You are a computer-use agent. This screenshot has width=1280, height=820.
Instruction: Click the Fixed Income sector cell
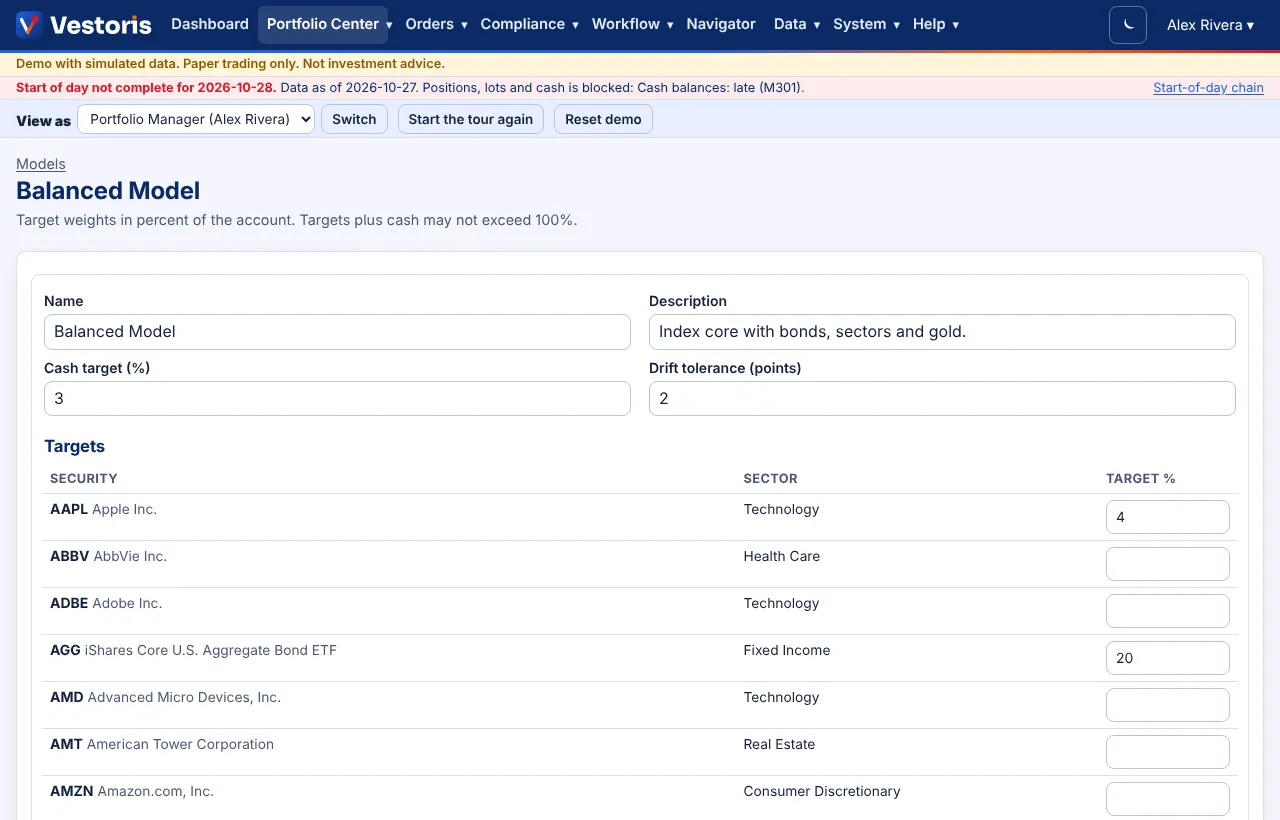(787, 650)
